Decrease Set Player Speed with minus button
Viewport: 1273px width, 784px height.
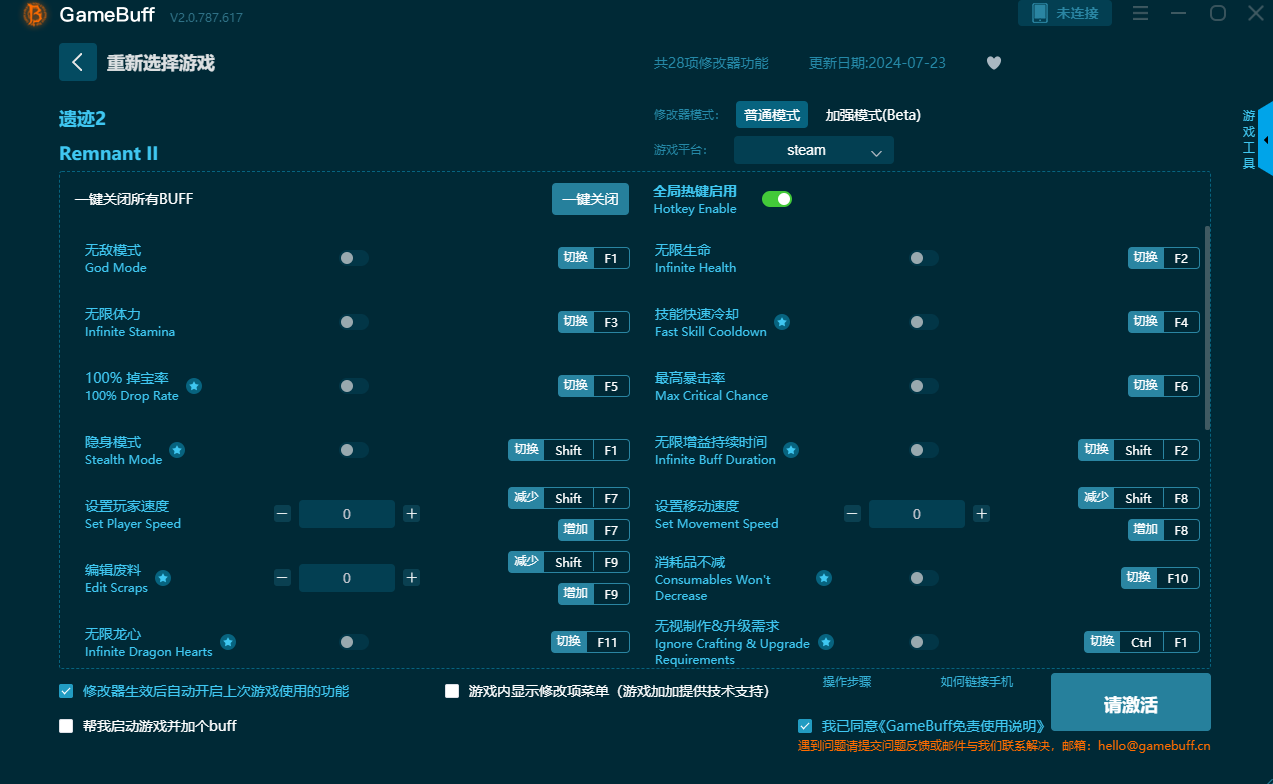(282, 514)
